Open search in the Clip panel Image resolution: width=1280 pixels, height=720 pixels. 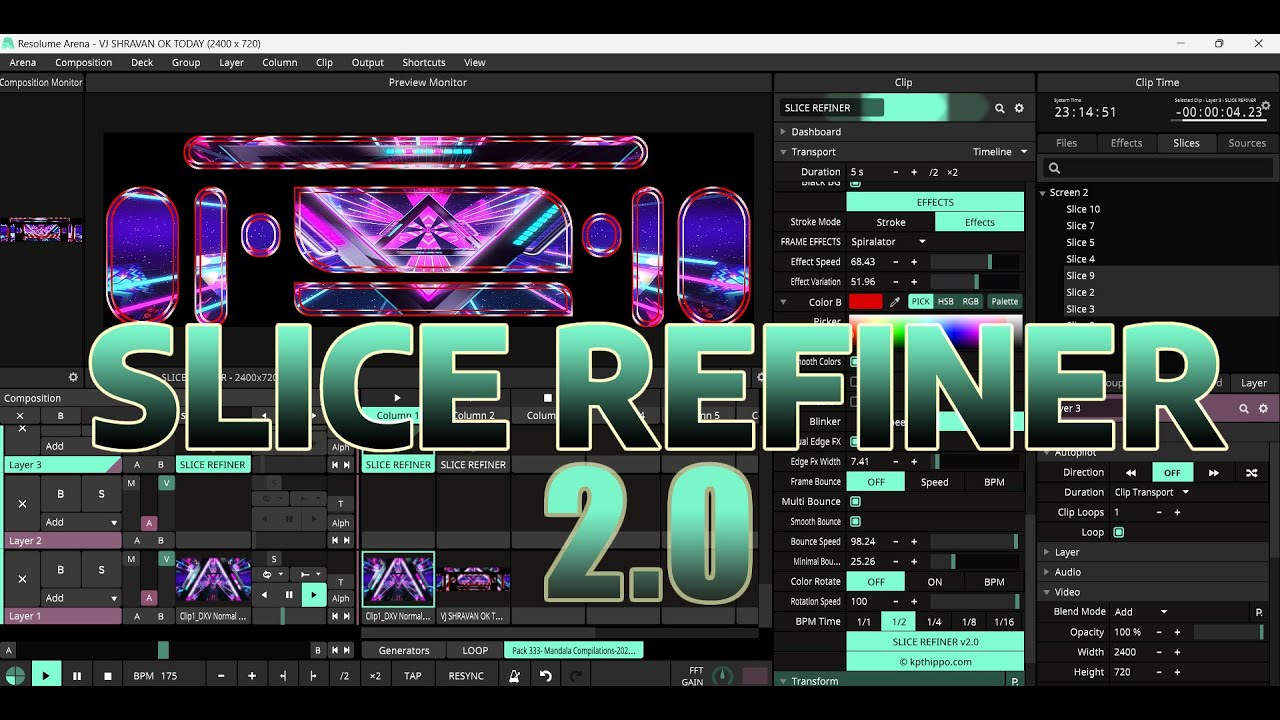pyautogui.click(x=999, y=108)
